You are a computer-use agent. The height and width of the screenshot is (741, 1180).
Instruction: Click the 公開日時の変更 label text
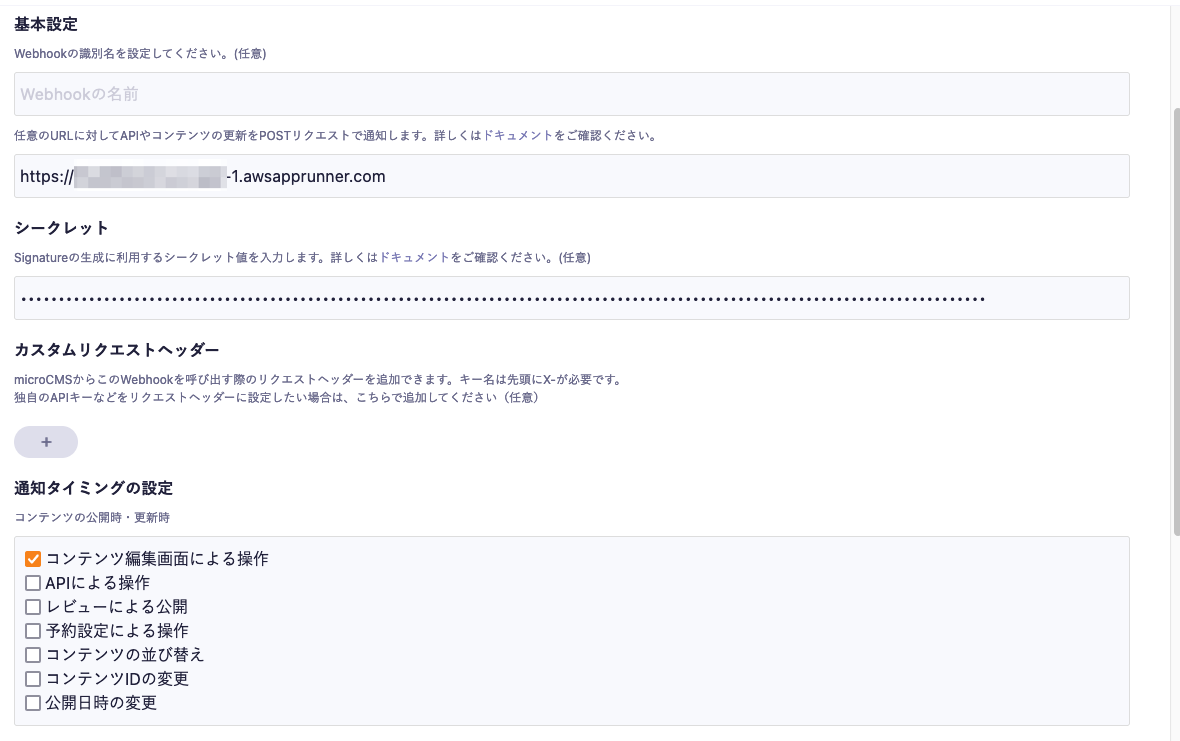pyautogui.click(x=101, y=703)
